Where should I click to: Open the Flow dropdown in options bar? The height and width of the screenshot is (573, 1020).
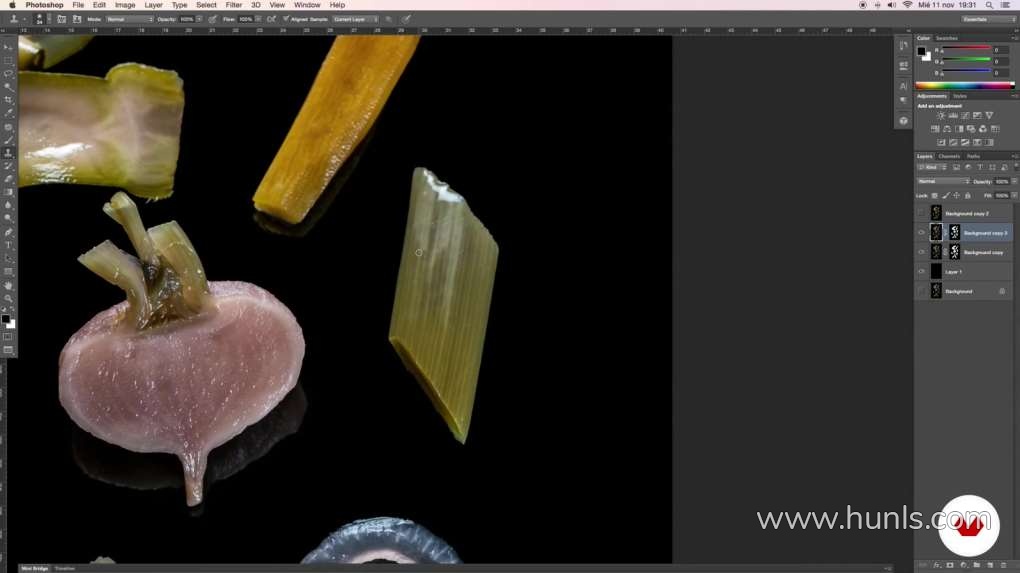click(x=258, y=20)
